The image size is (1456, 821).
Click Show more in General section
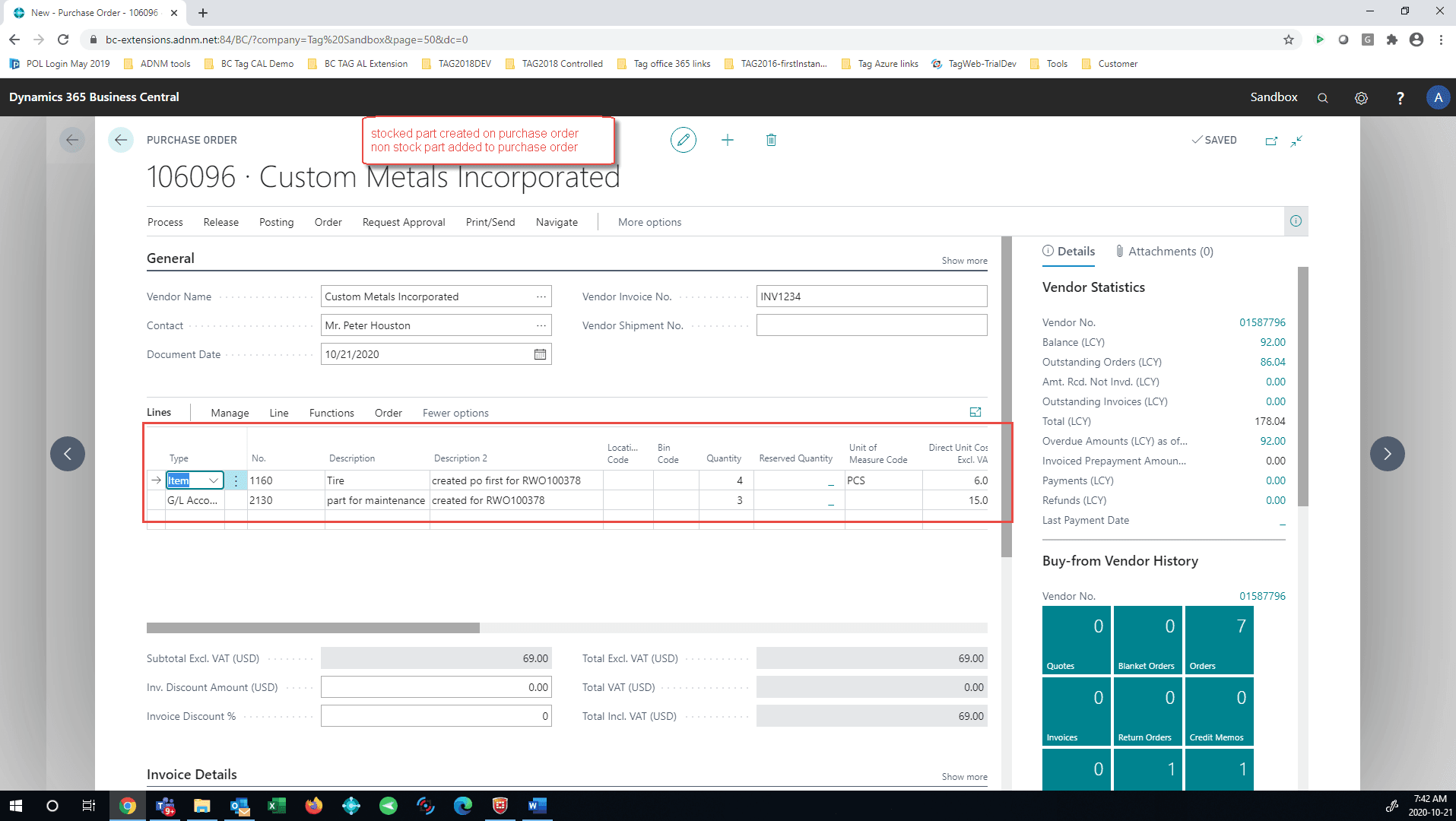[x=964, y=261]
